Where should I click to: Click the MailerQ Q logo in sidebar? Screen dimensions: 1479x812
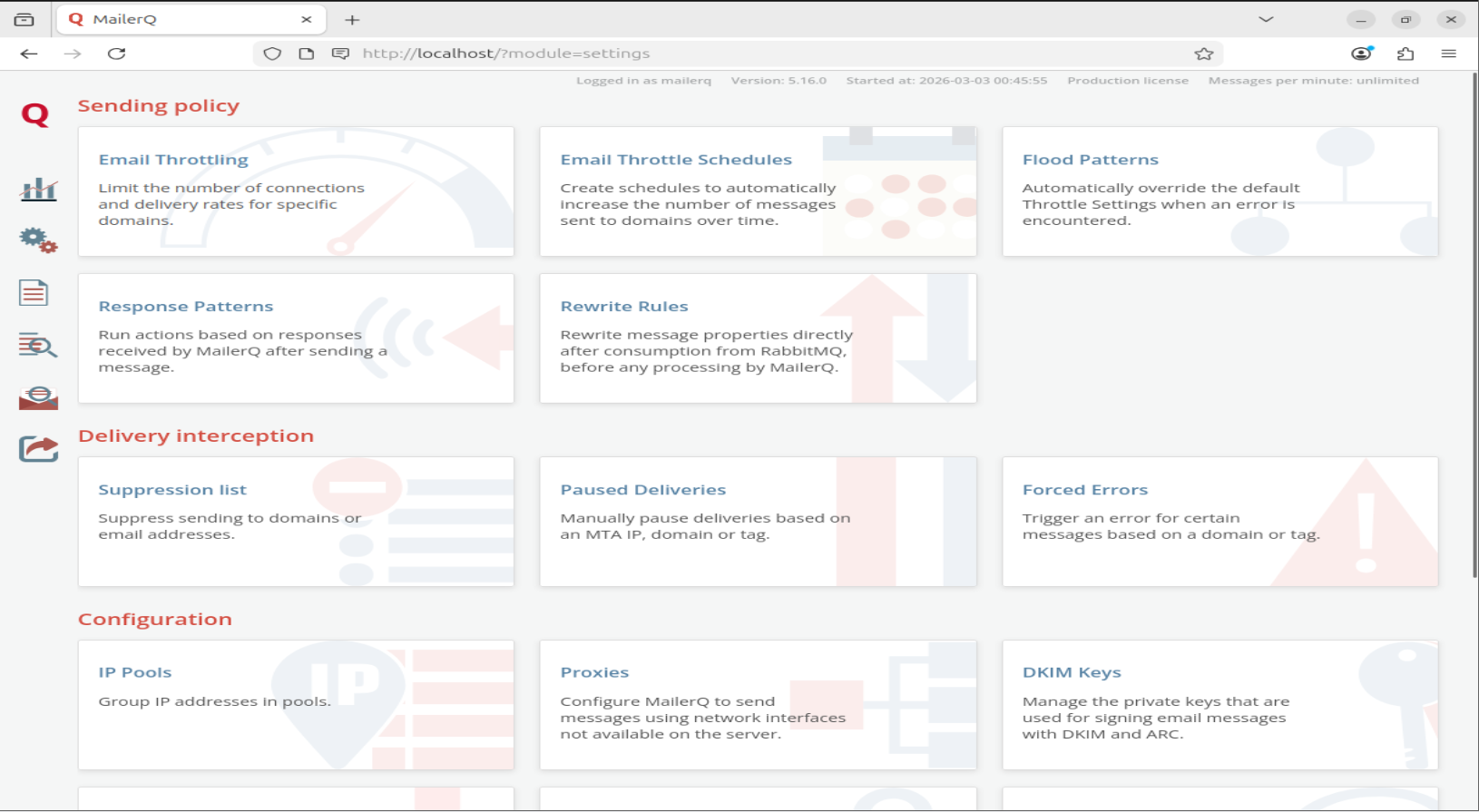(x=35, y=115)
